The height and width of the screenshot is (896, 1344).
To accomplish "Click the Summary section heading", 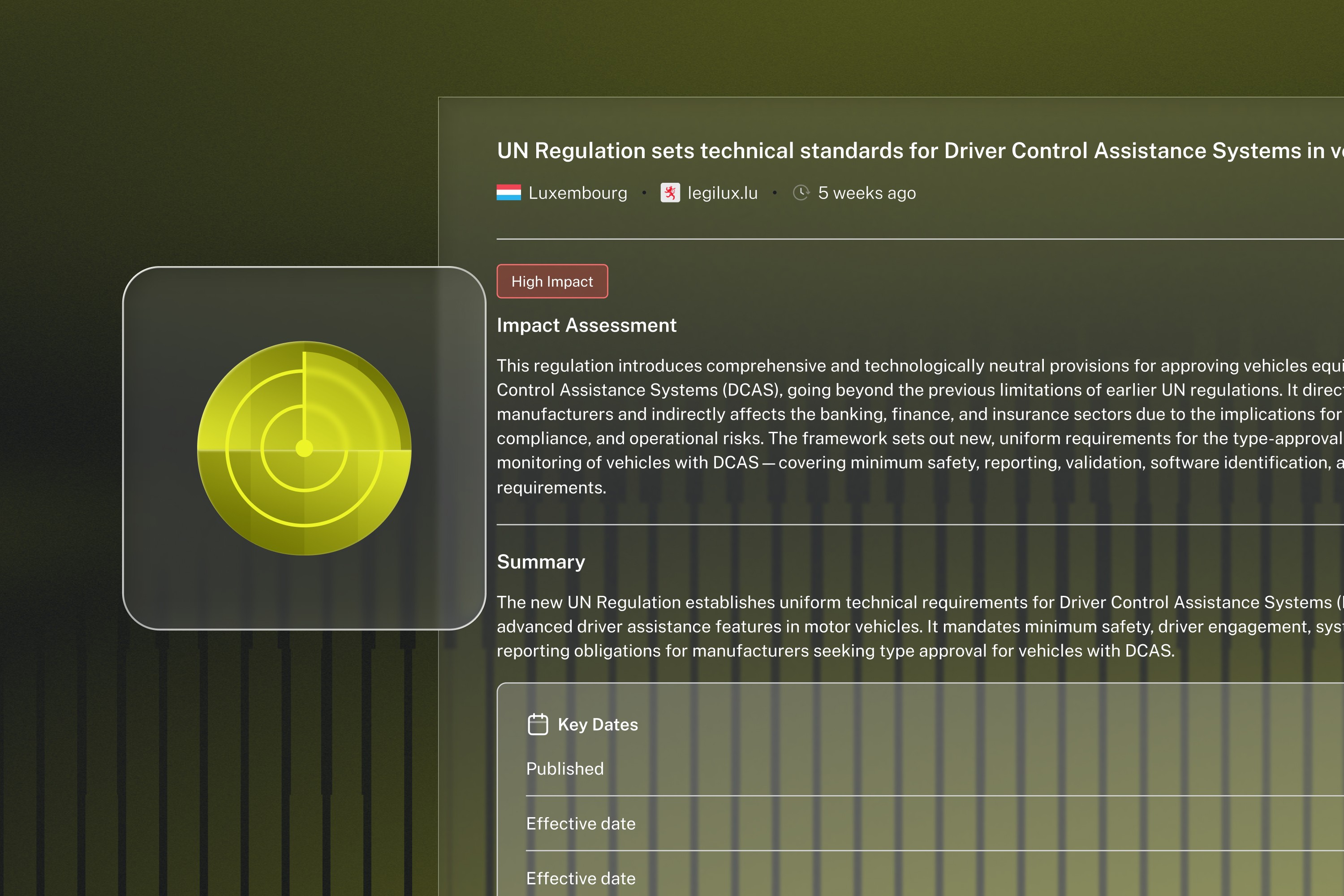I will point(541,562).
